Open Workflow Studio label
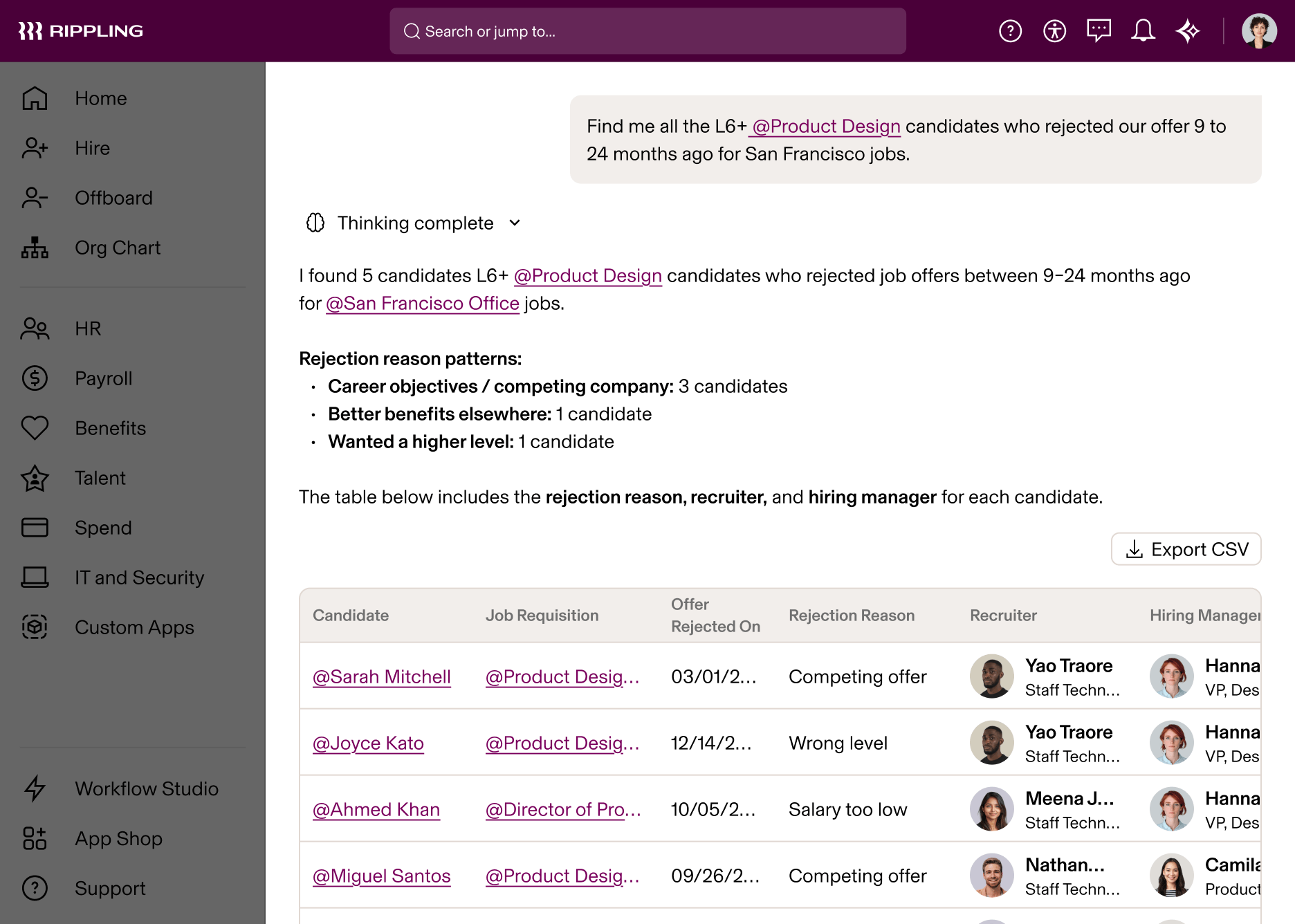Screen dimensions: 1295x924 point(147,788)
